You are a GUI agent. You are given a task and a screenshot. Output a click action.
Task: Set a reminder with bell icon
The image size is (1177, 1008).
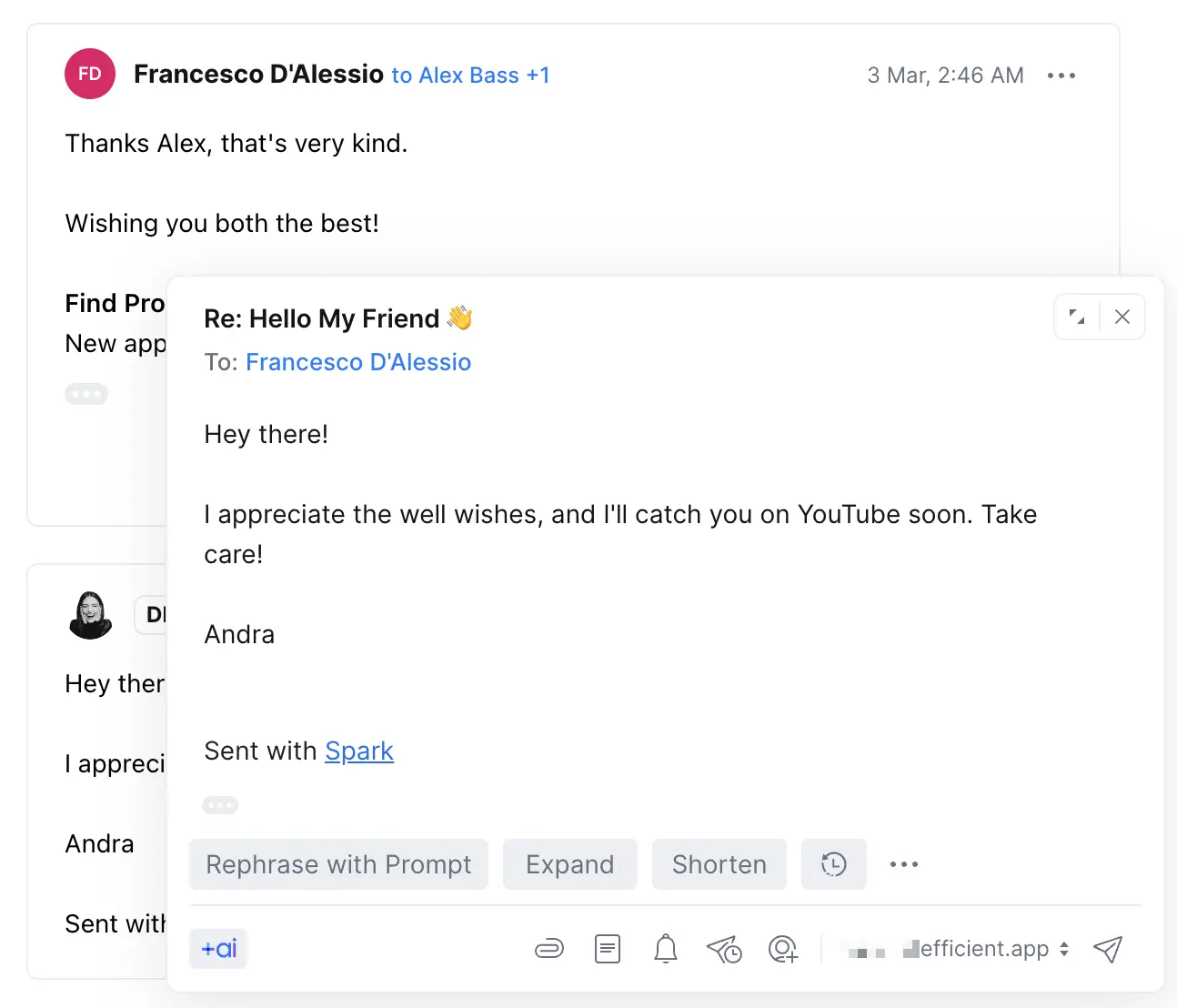[x=666, y=950]
